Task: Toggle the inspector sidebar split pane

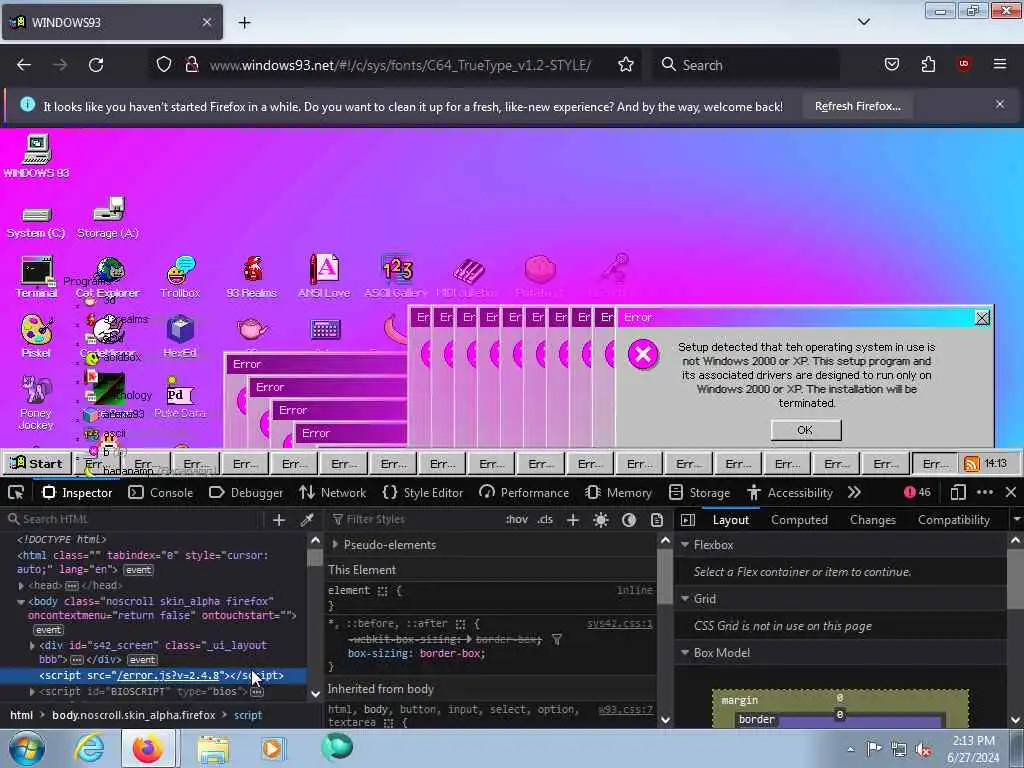Action: (x=688, y=520)
